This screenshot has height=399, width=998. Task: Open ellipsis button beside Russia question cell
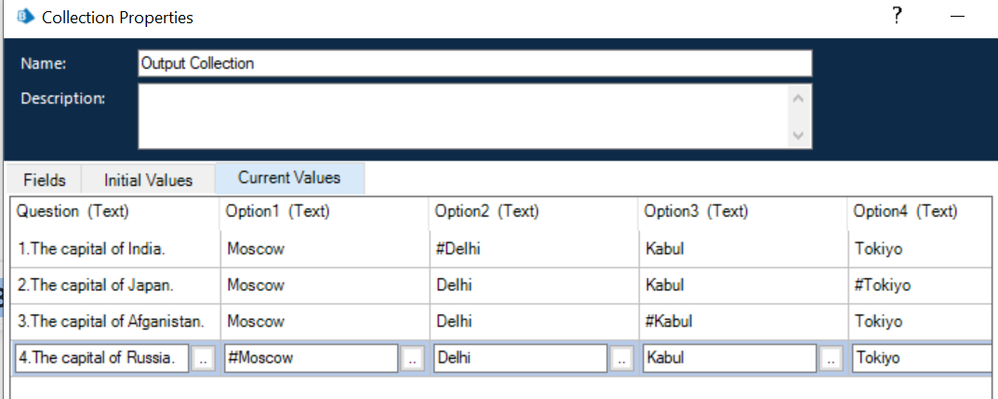[204, 359]
